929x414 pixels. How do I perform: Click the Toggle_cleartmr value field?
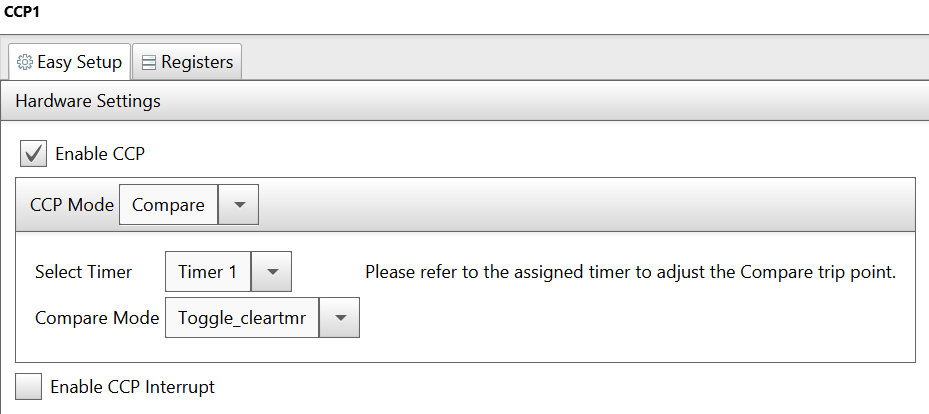tap(242, 318)
